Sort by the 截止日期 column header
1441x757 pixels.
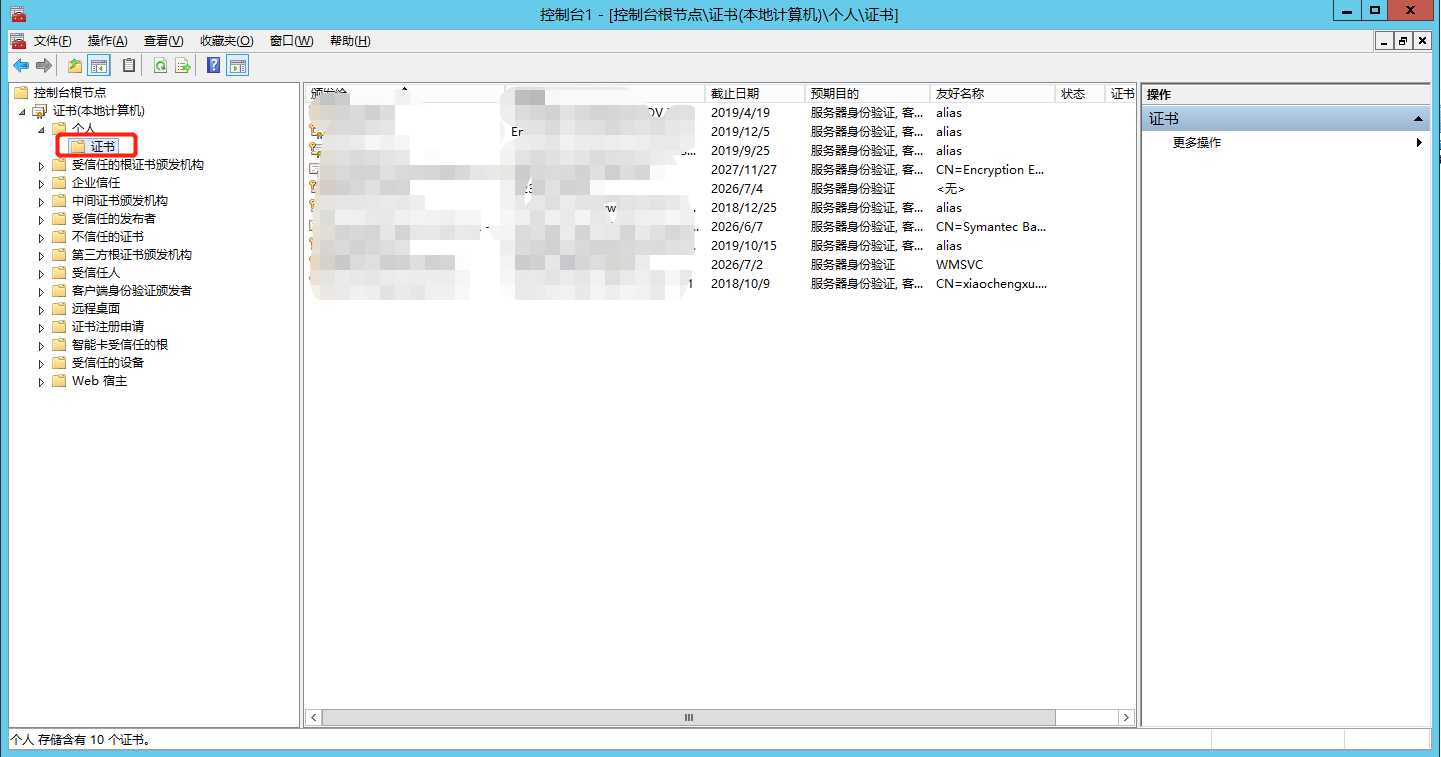pos(755,93)
